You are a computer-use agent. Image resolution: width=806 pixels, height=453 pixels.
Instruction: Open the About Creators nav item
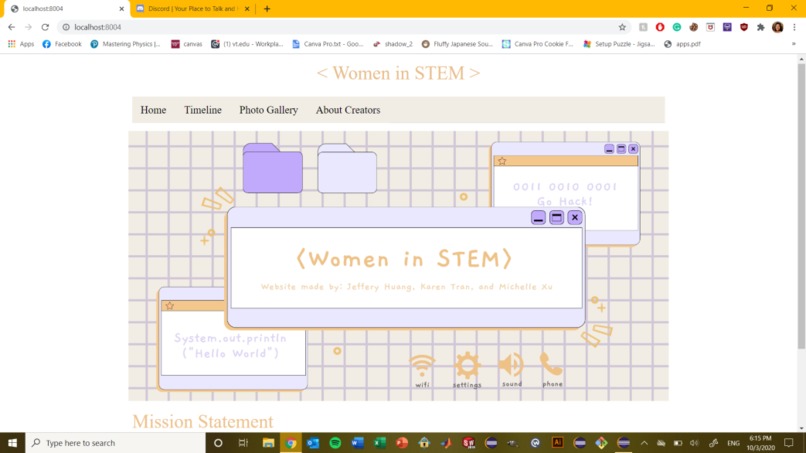(x=348, y=110)
